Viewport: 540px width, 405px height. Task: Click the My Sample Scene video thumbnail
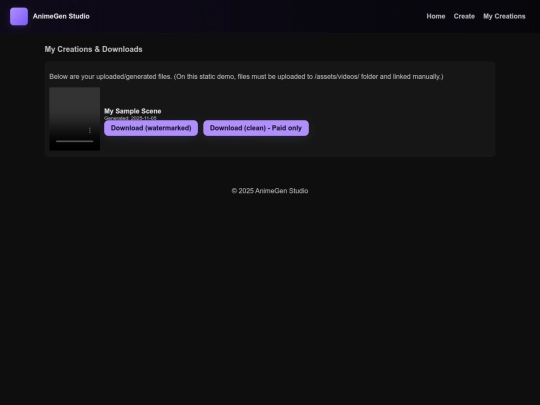point(74,119)
